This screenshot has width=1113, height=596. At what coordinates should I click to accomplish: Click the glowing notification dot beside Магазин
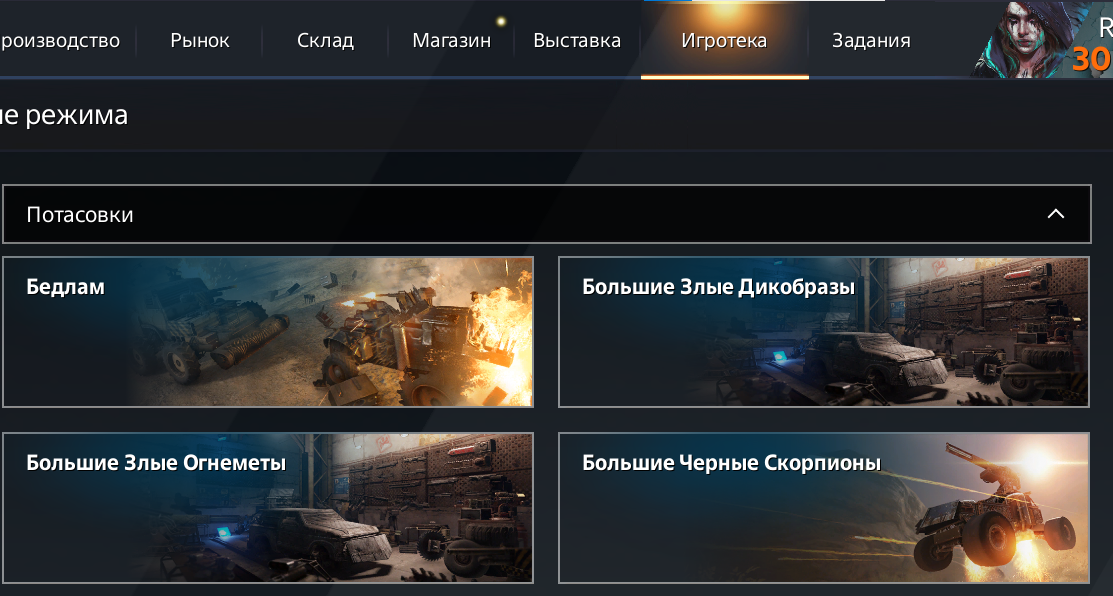pos(501,21)
